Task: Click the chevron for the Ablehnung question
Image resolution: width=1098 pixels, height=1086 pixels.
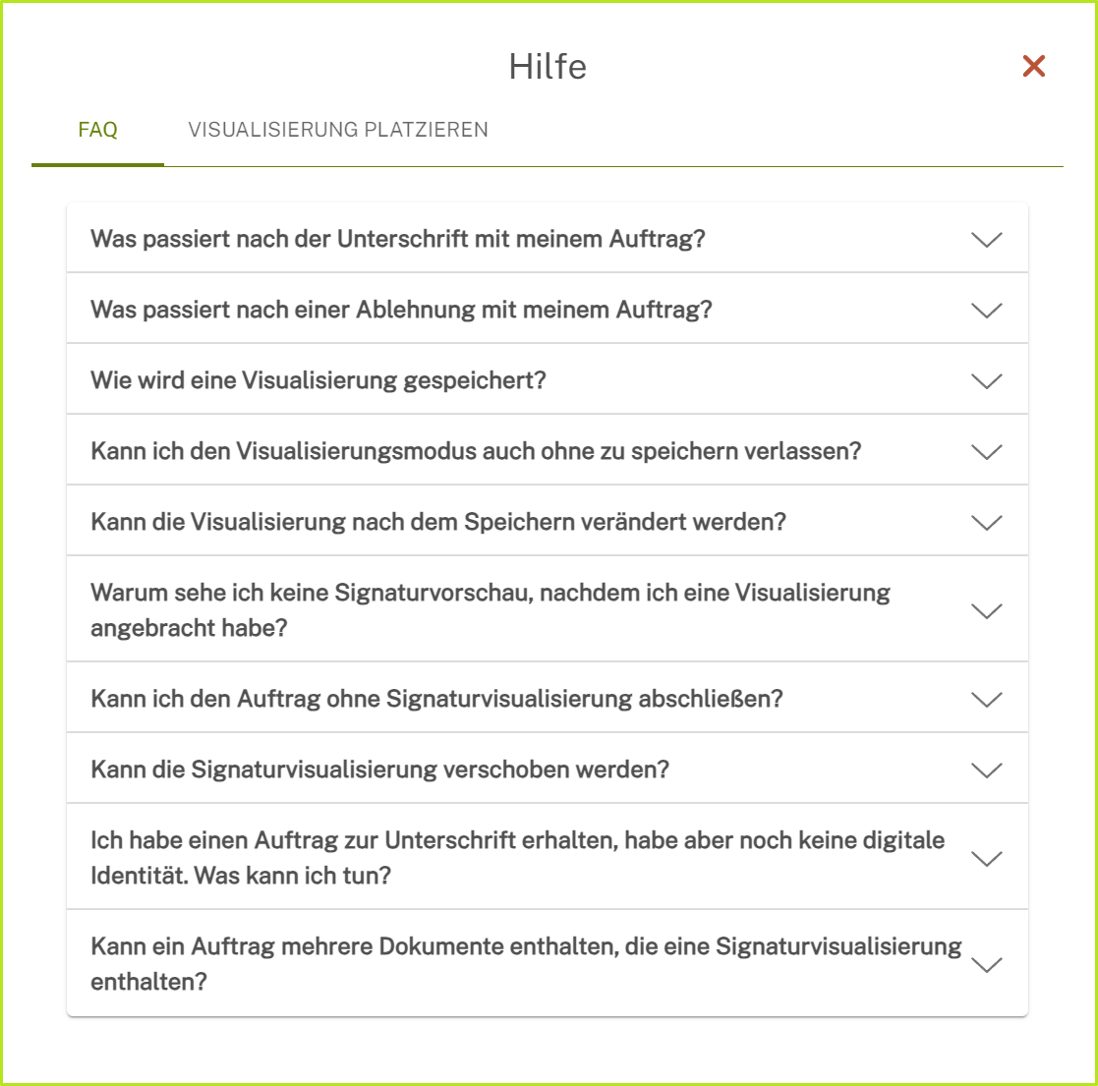Action: click(988, 309)
